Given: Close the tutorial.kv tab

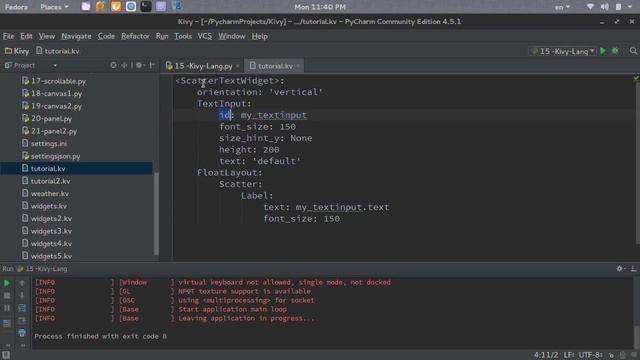Looking at the screenshot, I should tap(298, 66).
